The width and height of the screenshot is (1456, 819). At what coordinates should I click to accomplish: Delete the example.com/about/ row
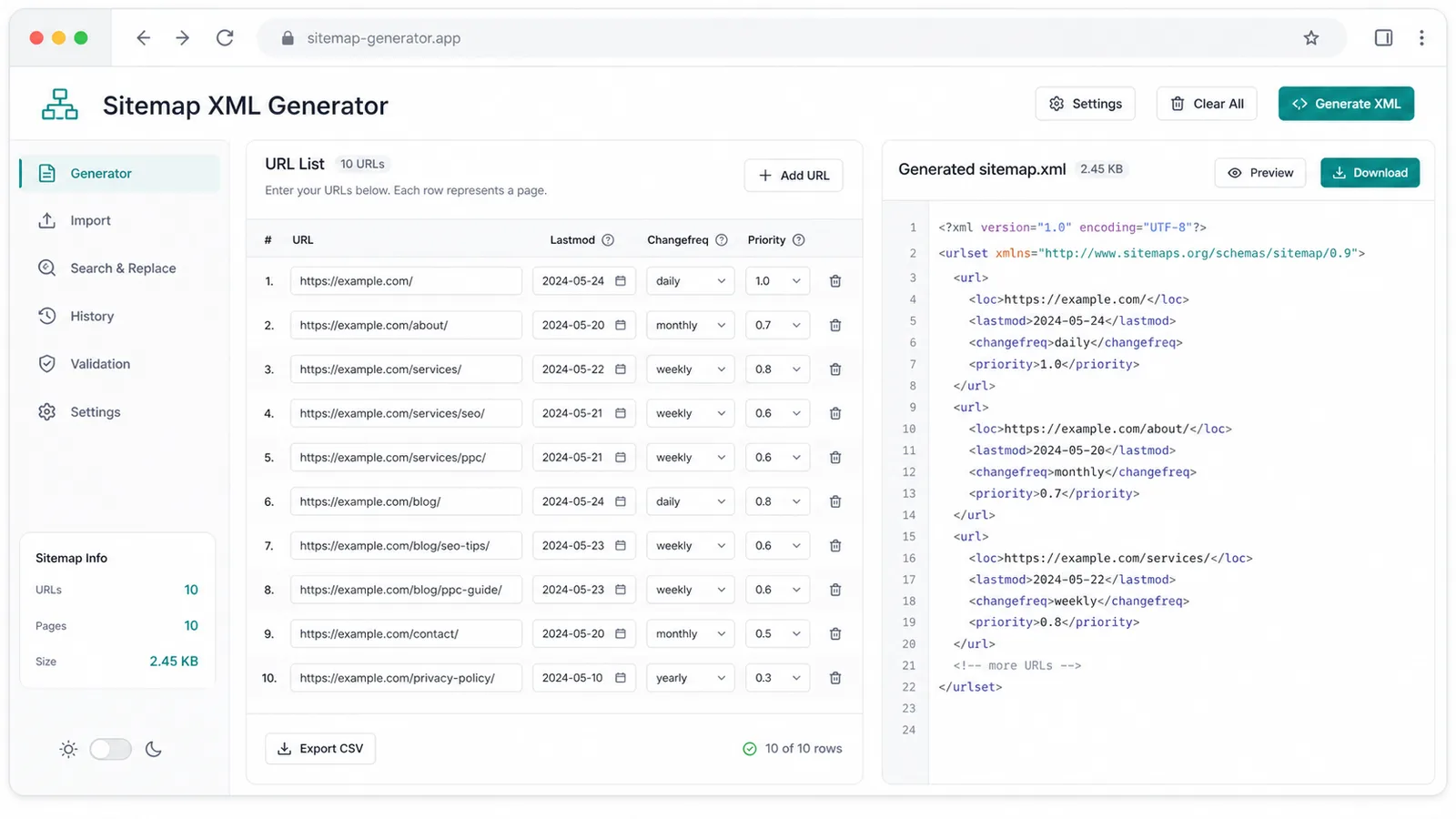pos(834,325)
